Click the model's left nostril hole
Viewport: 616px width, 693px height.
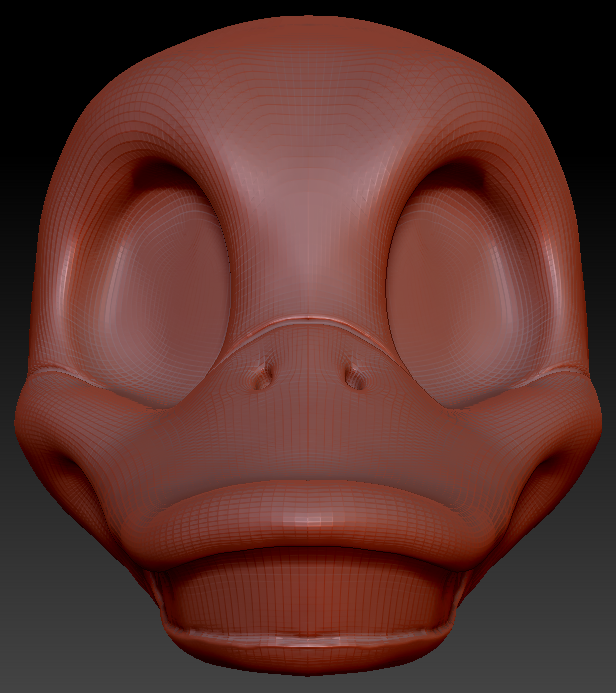(x=265, y=377)
